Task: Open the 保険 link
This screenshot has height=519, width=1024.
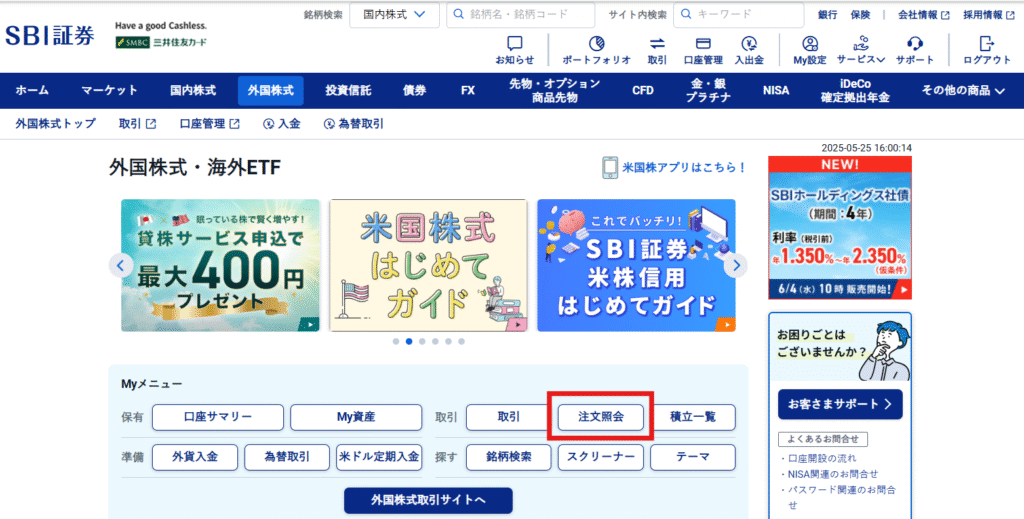Action: click(x=860, y=14)
